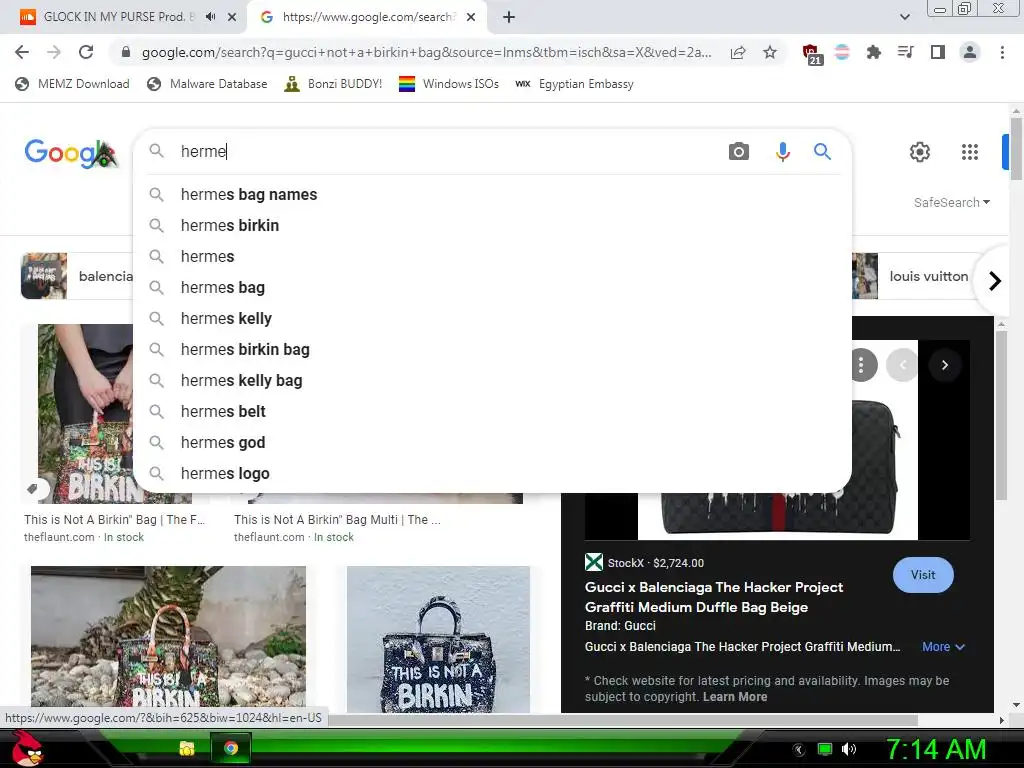Search by image with camera icon
Viewport: 1024px width, 768px height.
[x=739, y=152]
